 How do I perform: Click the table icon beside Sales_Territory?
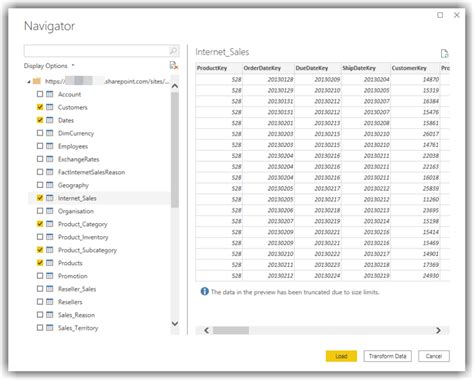pos(50,328)
